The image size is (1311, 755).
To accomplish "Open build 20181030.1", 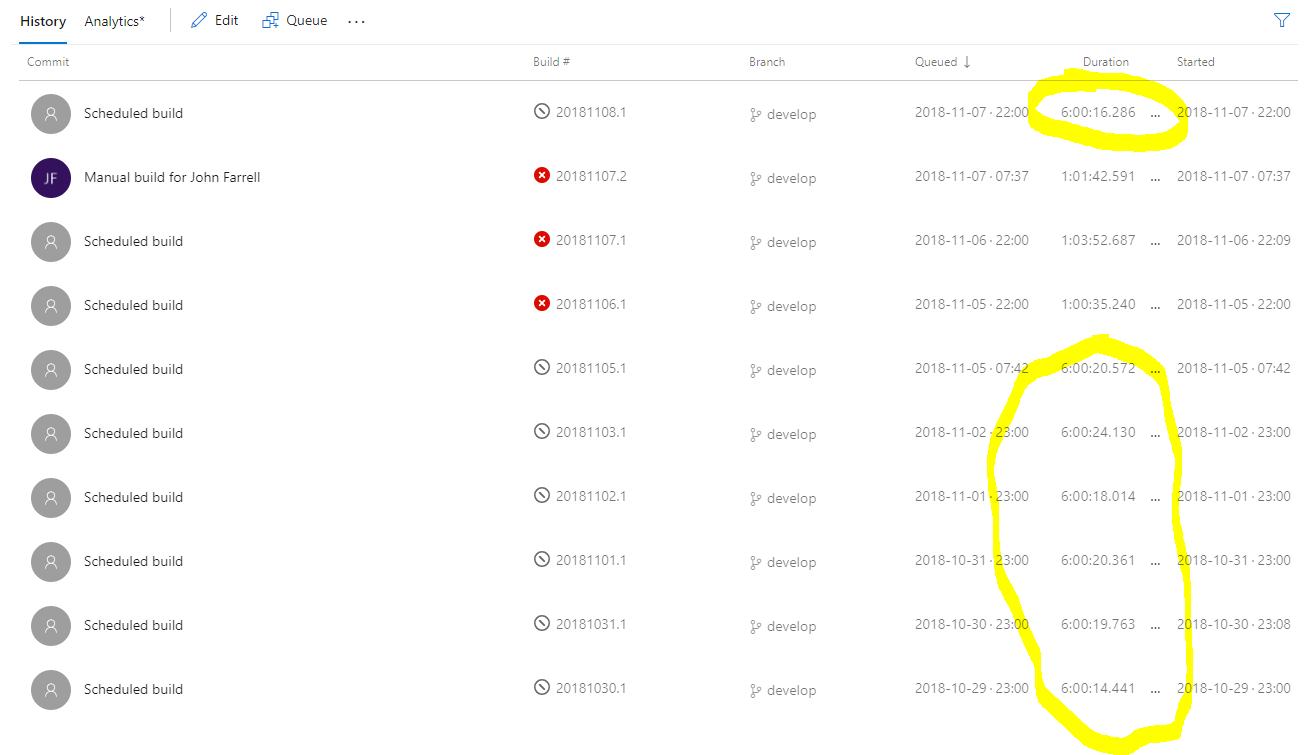I will [x=591, y=688].
